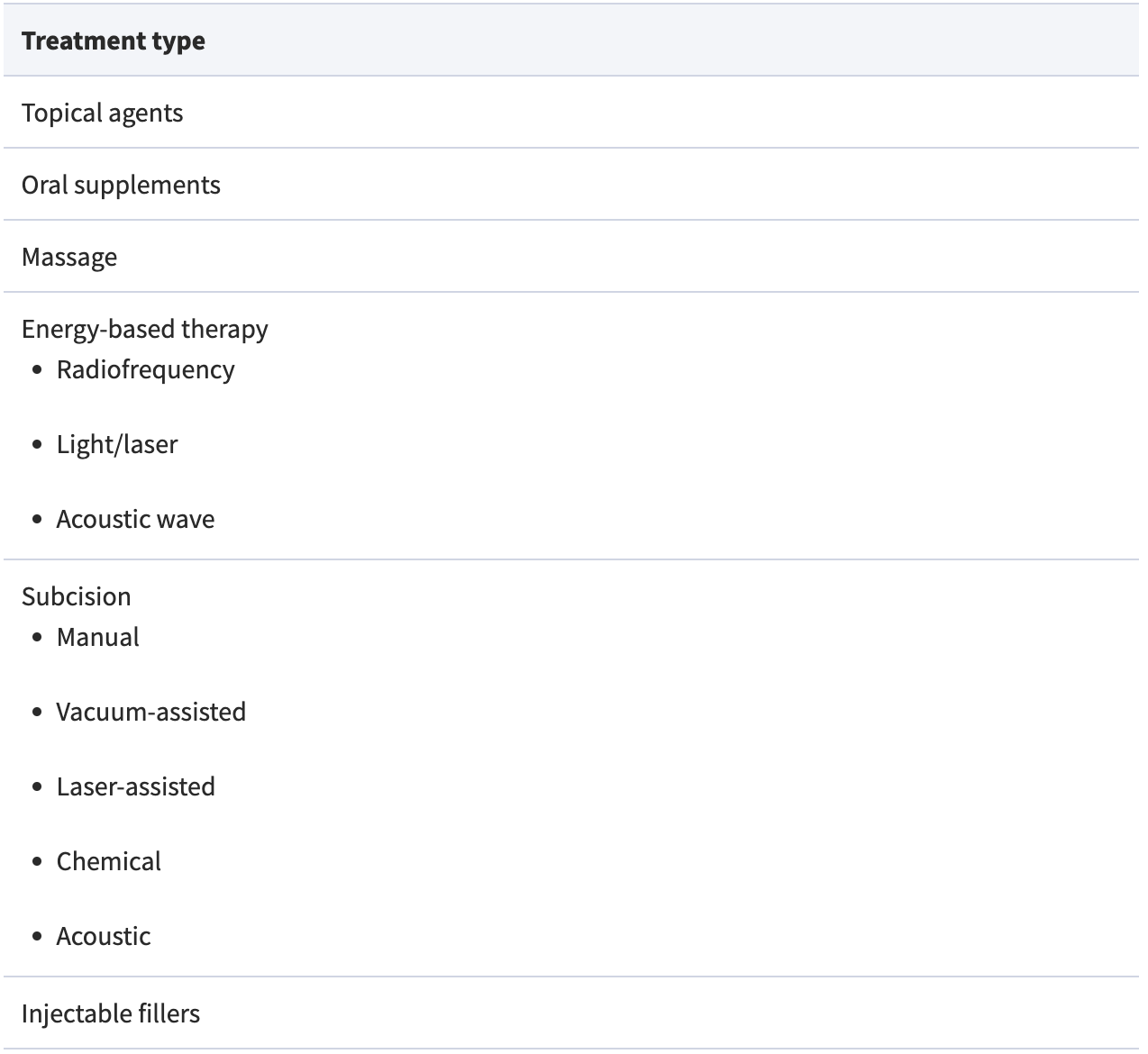Click the bullet next to Manual
Screen dimensions: 1148x1054
tap(37, 637)
